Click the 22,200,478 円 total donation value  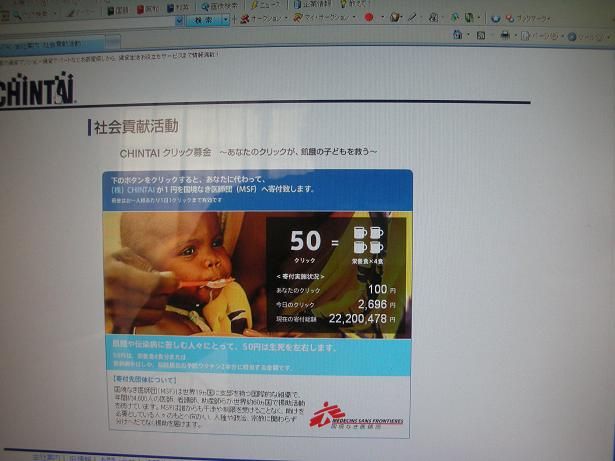coord(362,319)
